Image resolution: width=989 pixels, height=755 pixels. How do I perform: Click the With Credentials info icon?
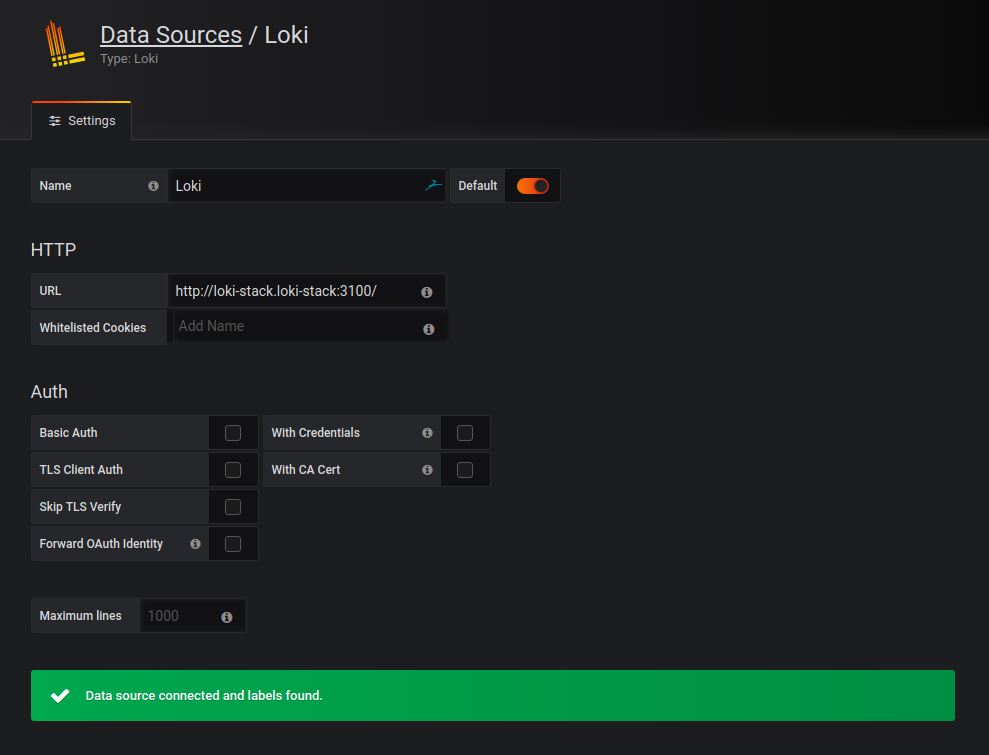427,433
